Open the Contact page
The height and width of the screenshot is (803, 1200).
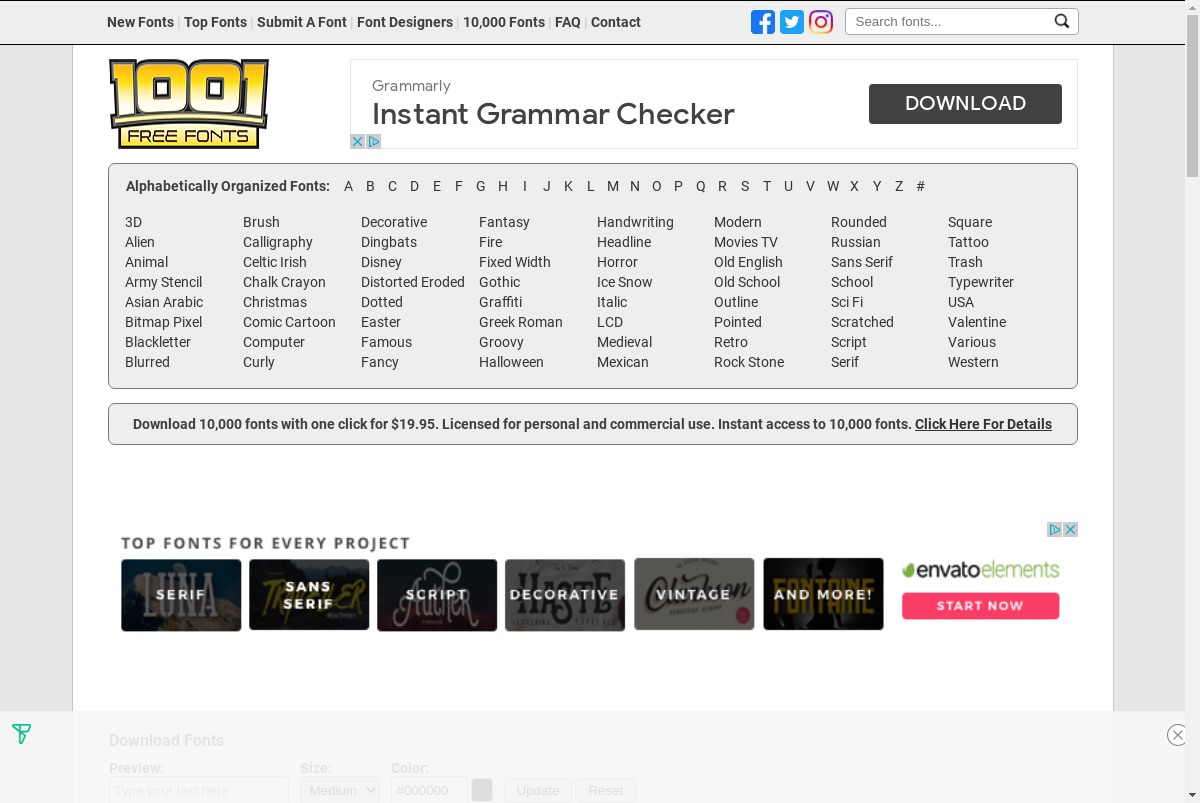pyautogui.click(x=616, y=22)
